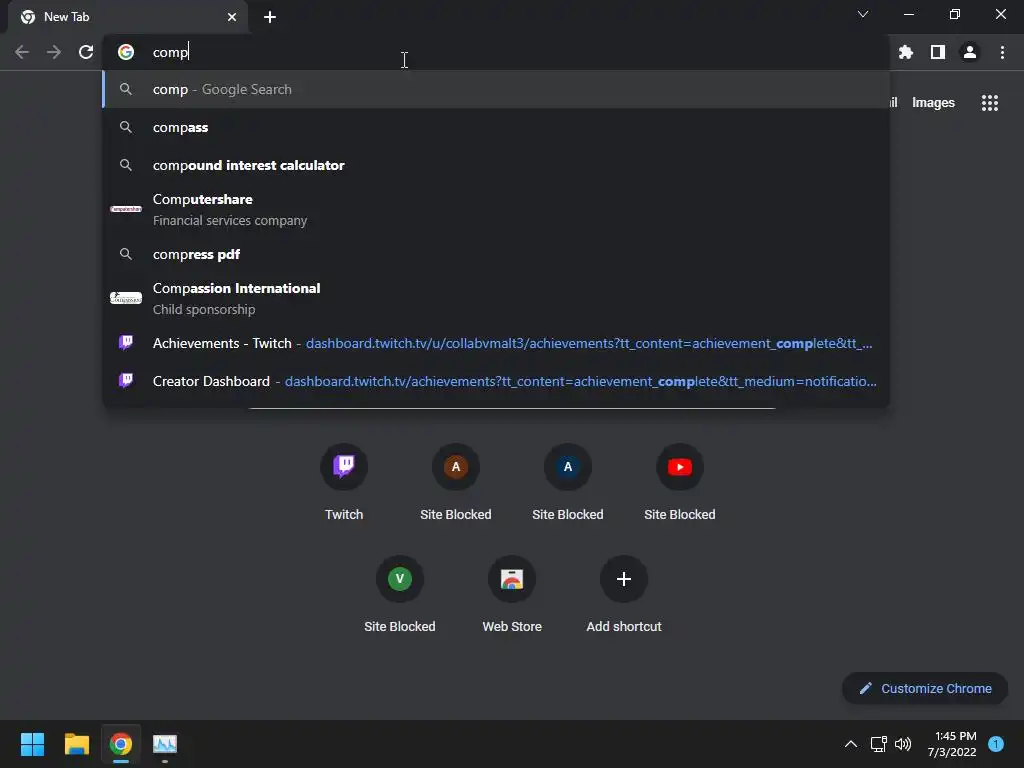Viewport: 1024px width, 768px height.
Task: Click the browser forward arrow
Action: (x=54, y=52)
